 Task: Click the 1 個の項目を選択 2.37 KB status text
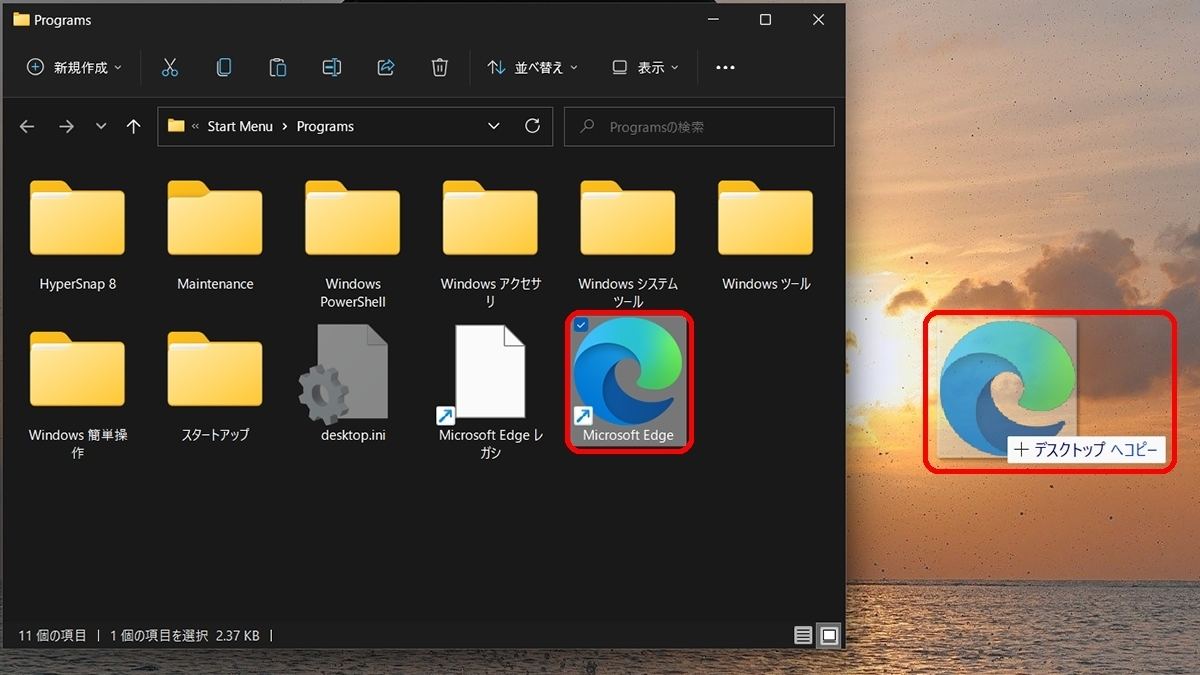click(185, 635)
